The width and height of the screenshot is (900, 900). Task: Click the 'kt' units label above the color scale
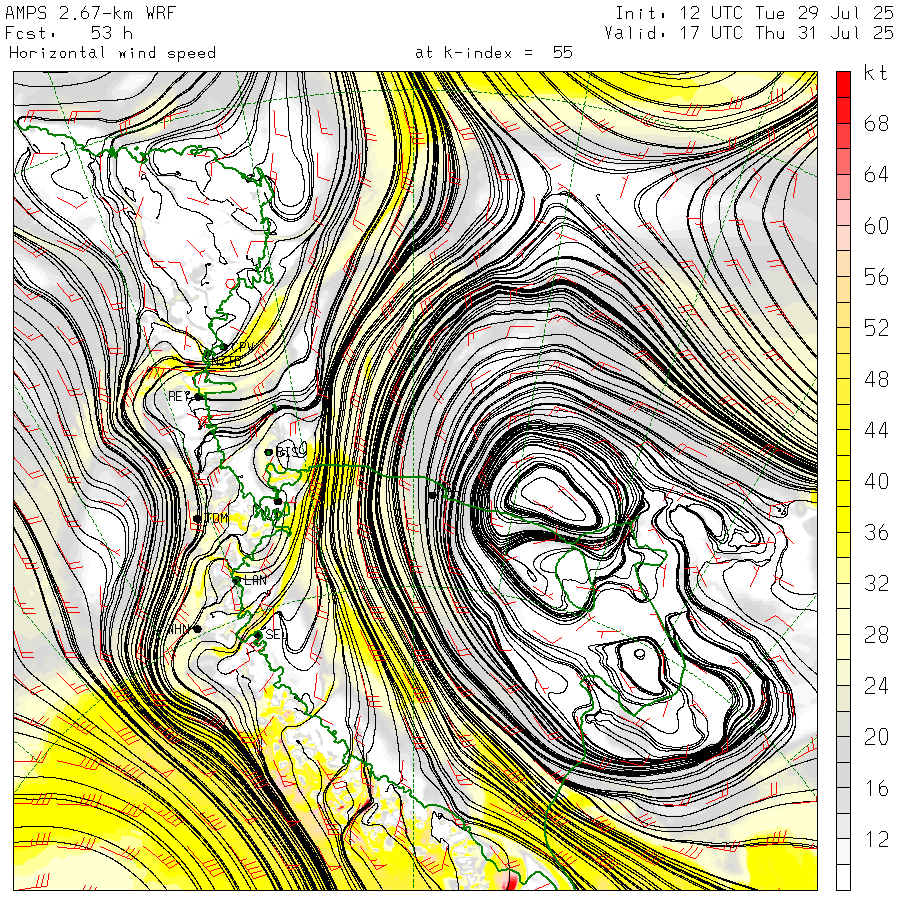click(875, 73)
